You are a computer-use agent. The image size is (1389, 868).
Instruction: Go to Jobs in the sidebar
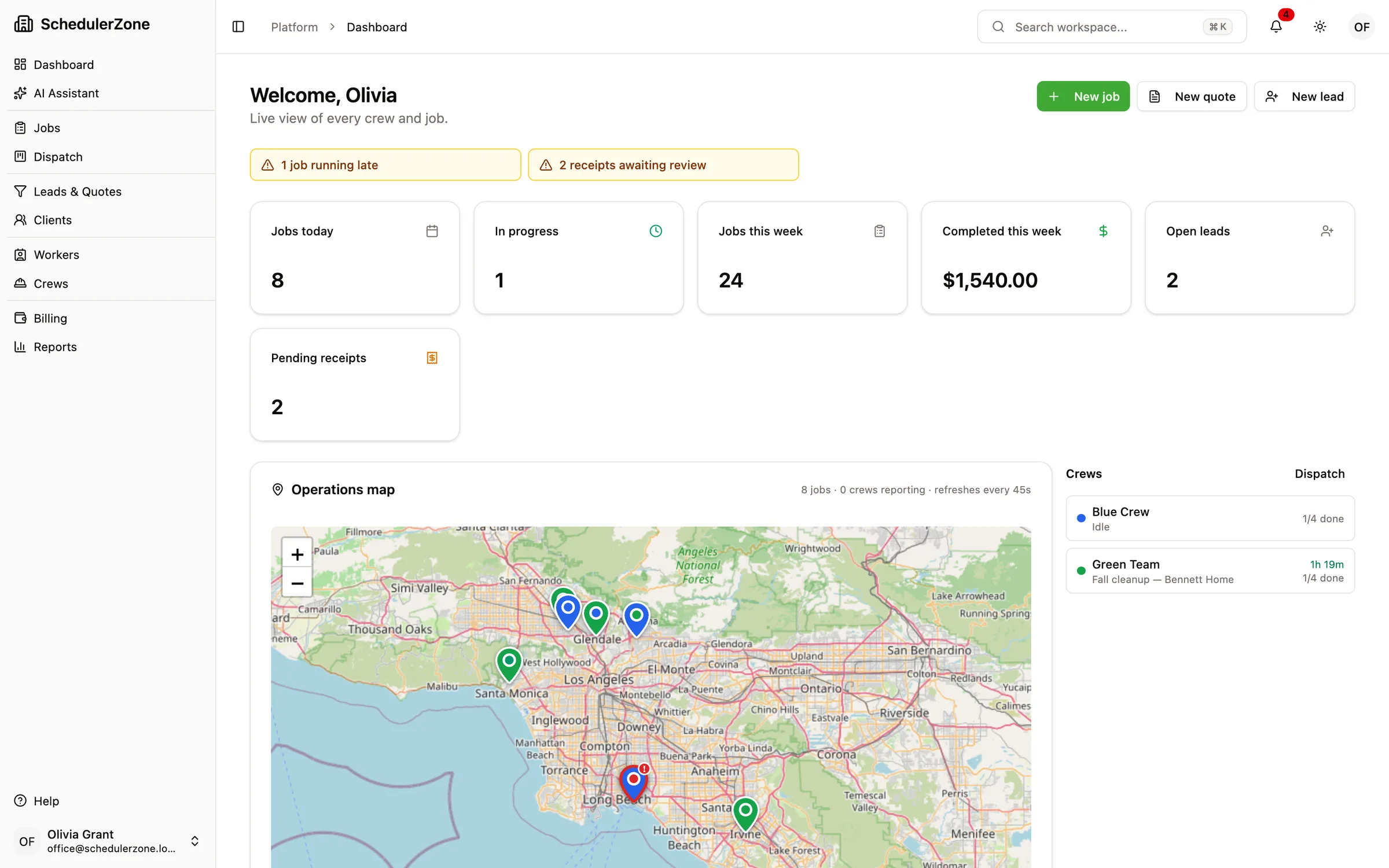coord(108,128)
